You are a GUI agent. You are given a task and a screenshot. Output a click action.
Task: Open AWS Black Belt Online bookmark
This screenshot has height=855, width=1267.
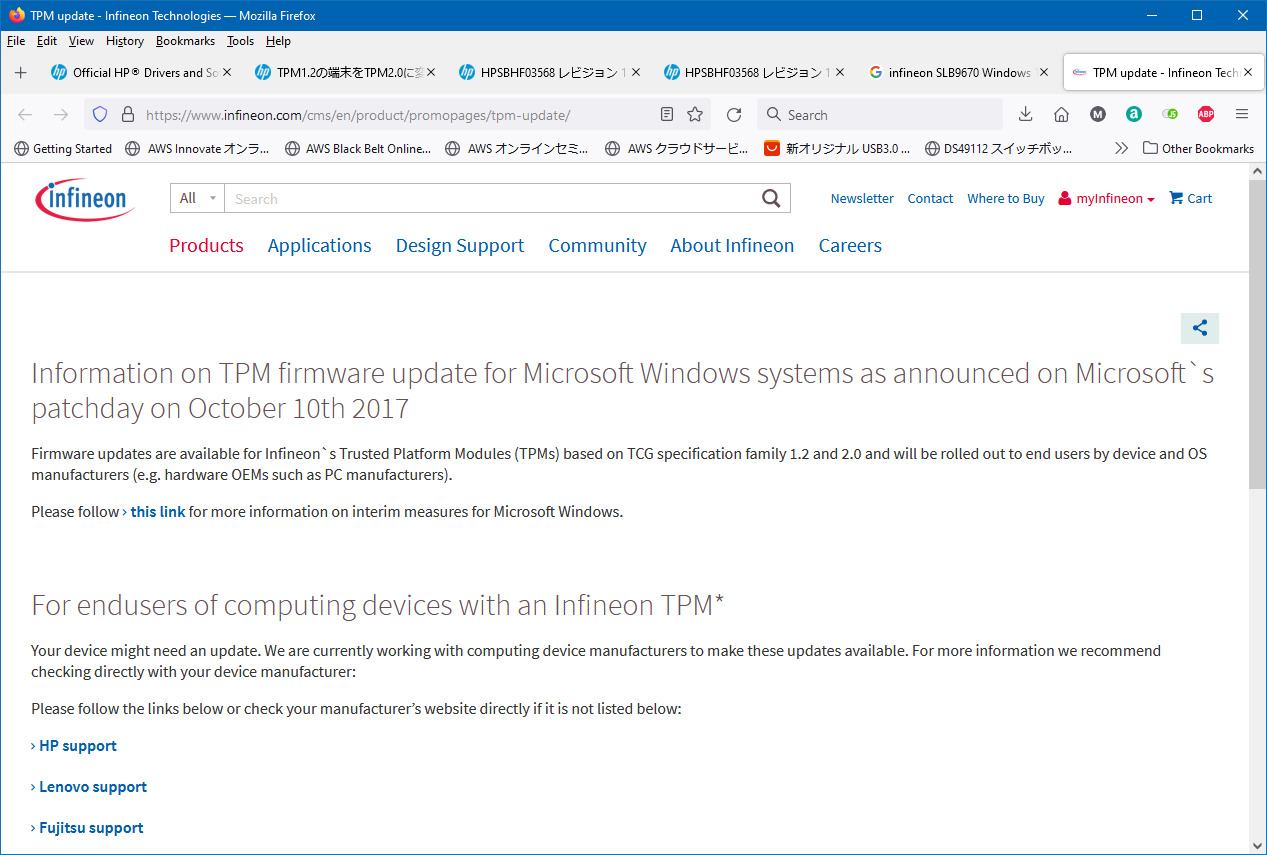(358, 148)
